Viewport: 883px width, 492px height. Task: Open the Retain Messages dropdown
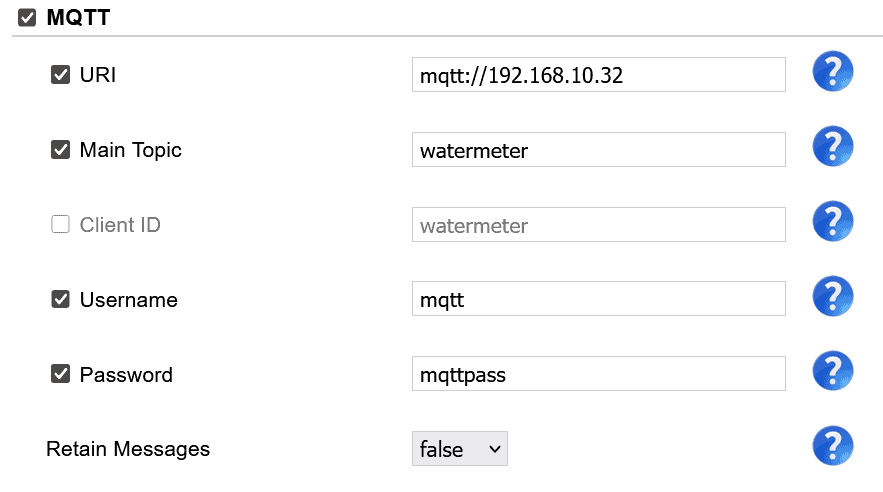[460, 449]
